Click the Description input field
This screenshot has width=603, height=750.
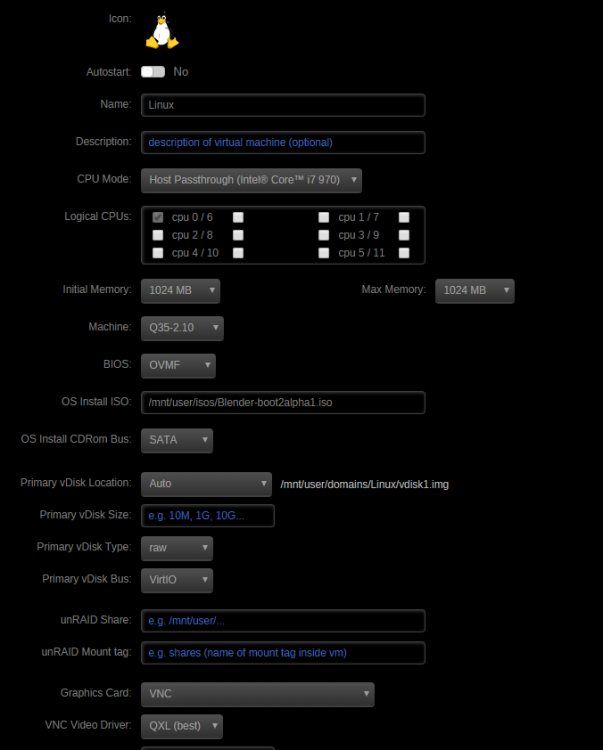(x=283, y=143)
